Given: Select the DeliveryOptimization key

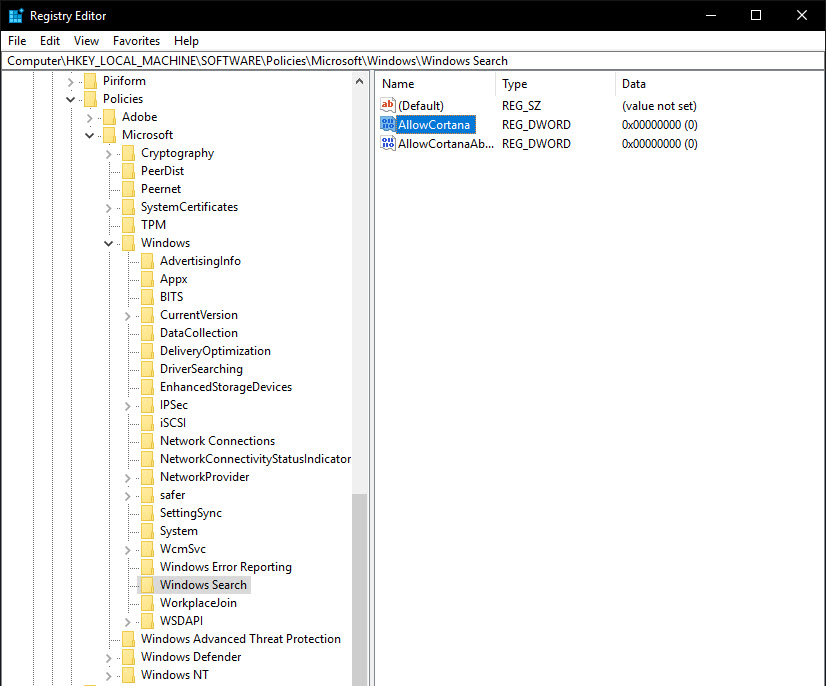Looking at the screenshot, I should pos(215,351).
